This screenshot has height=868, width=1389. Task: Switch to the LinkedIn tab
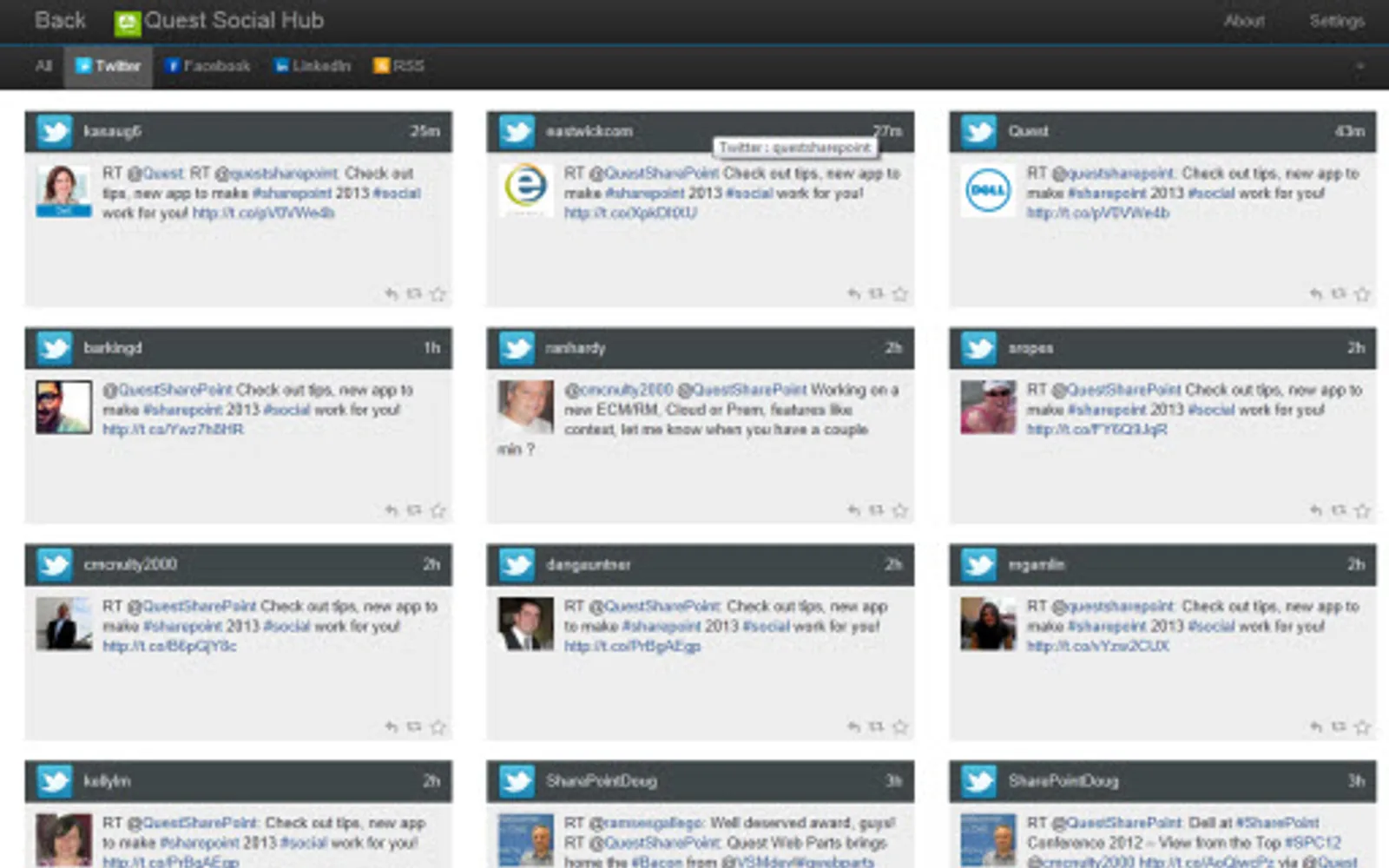point(313,66)
